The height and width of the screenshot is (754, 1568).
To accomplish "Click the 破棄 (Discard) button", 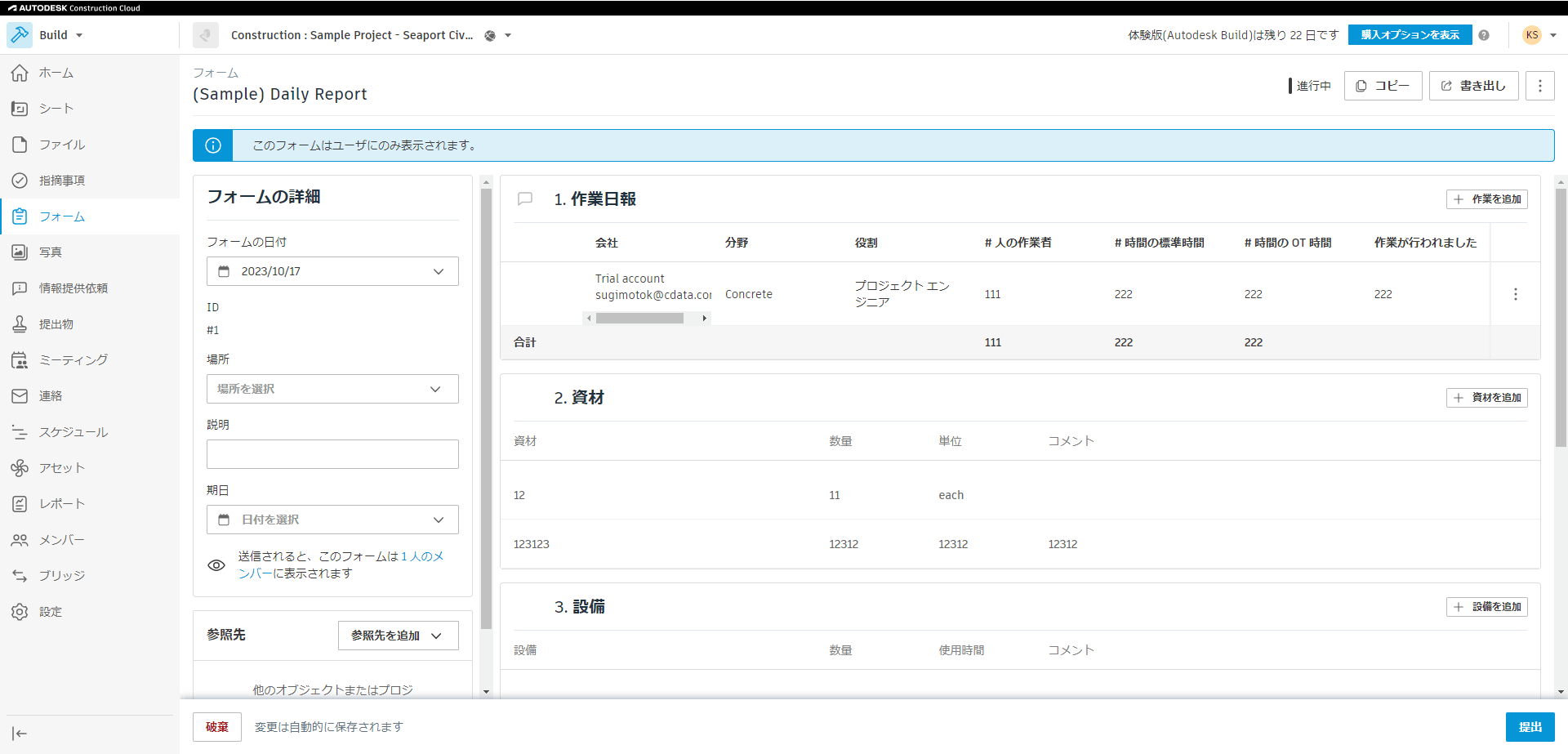I will point(217,727).
